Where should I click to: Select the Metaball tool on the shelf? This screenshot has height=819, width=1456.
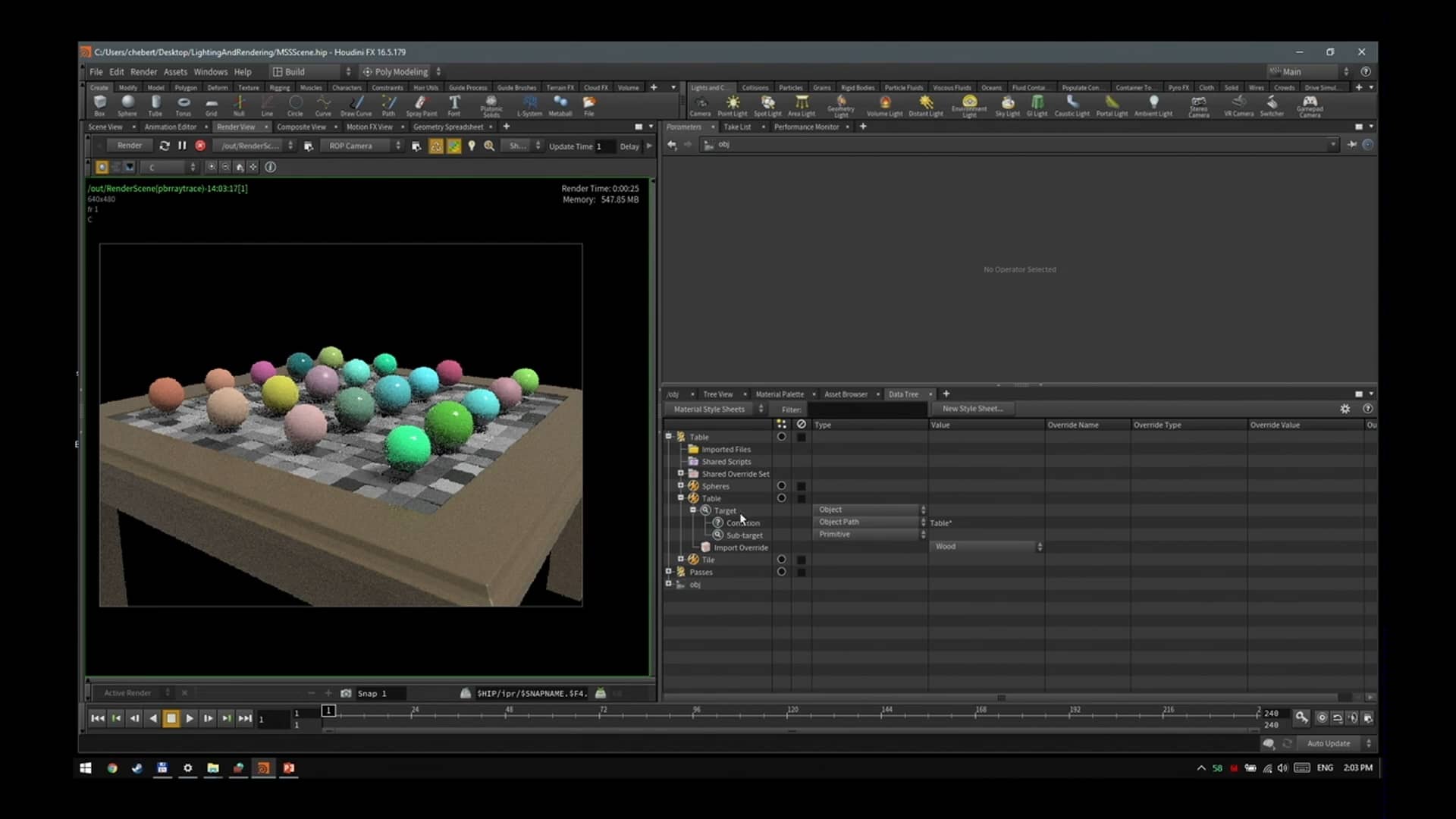pyautogui.click(x=560, y=105)
